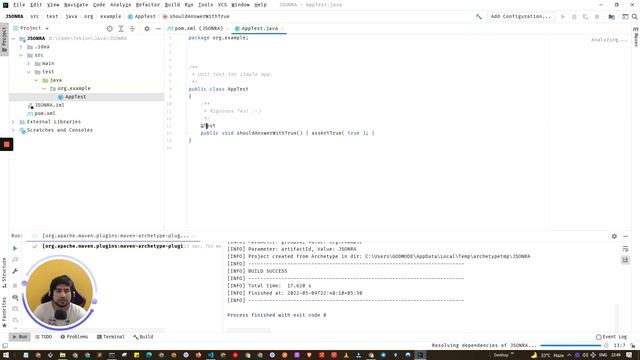The width and height of the screenshot is (640, 360).
Task: Click the maven-archetype-plugin run tab
Action: click(x=116, y=236)
